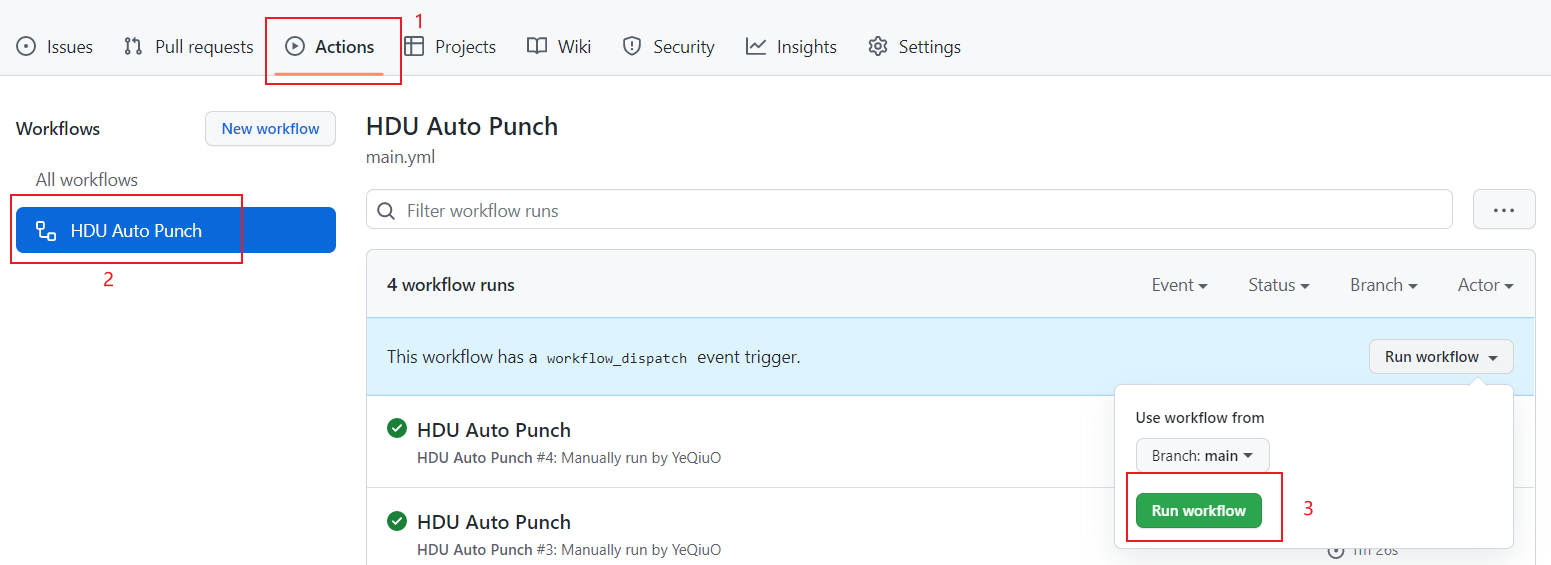Open the Insights tab

coord(791,47)
